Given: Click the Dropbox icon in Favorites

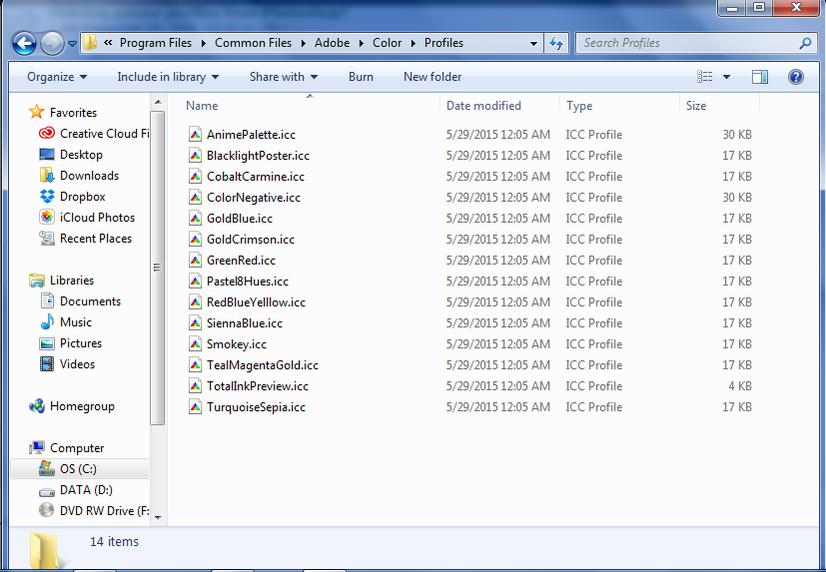Looking at the screenshot, I should coord(46,197).
